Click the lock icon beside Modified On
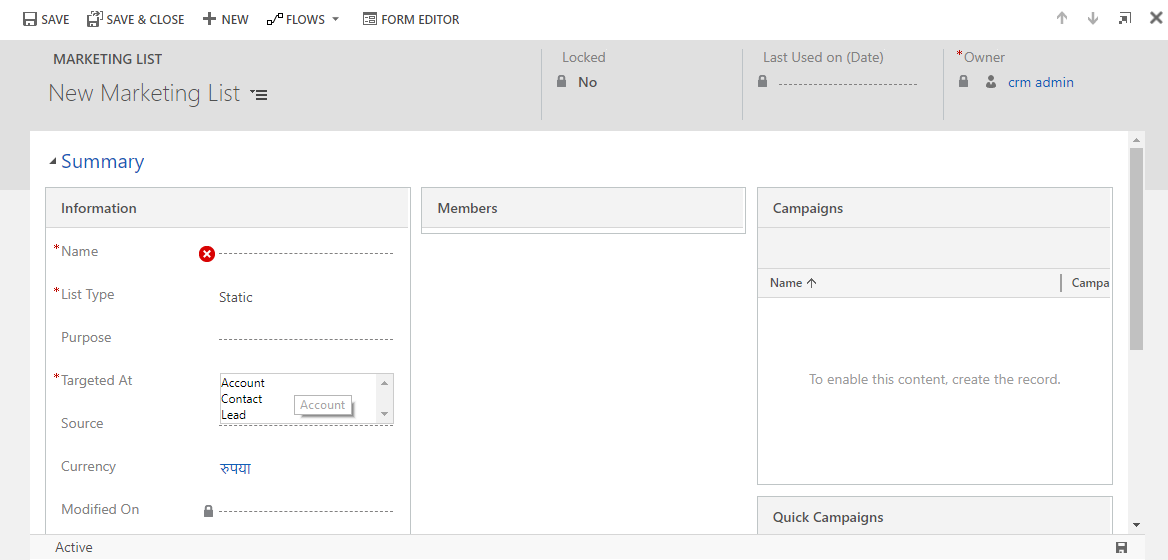This screenshot has height=560, width=1168. [x=209, y=511]
